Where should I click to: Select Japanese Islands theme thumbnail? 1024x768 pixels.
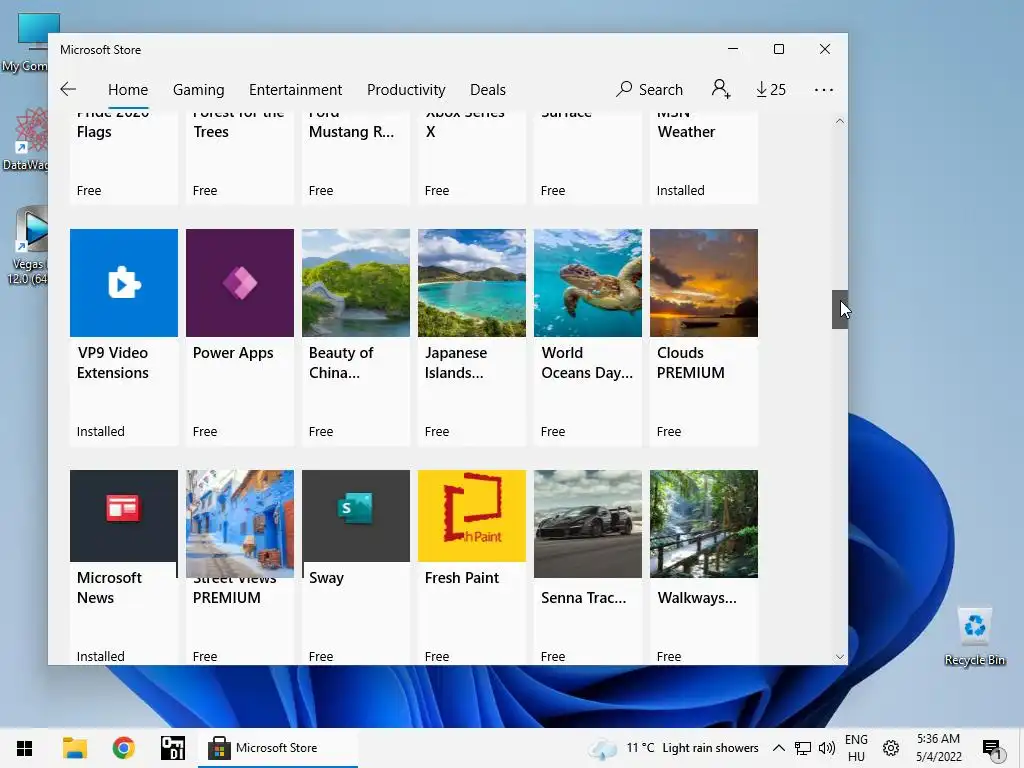click(x=472, y=283)
